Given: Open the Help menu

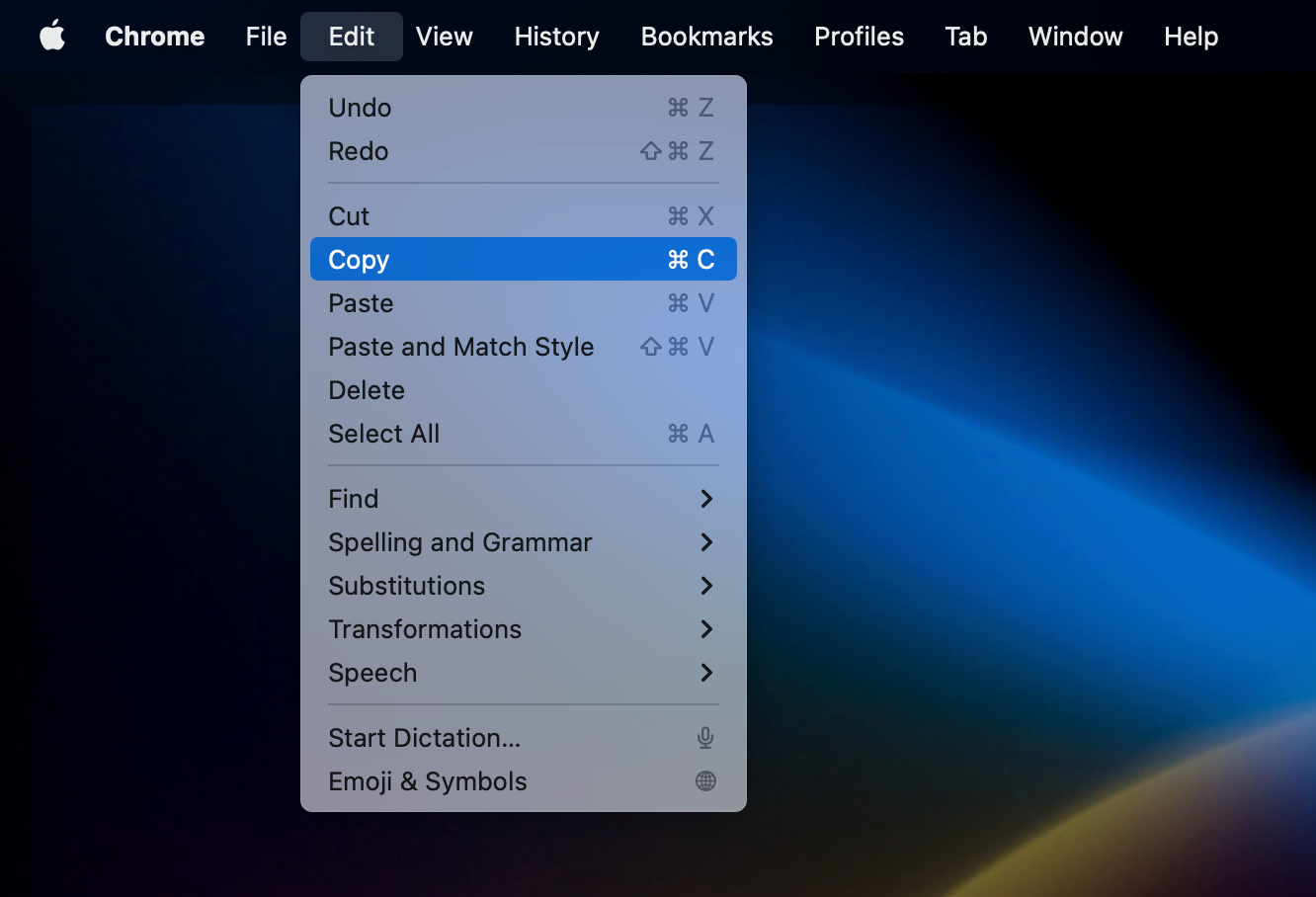Looking at the screenshot, I should (x=1192, y=37).
